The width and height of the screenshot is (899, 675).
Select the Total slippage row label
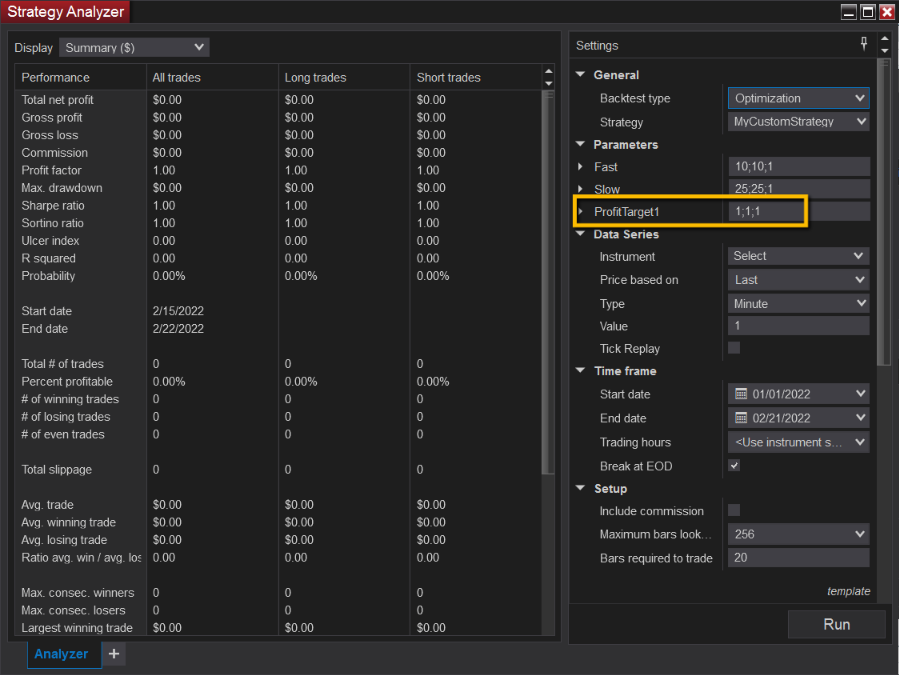click(57, 470)
